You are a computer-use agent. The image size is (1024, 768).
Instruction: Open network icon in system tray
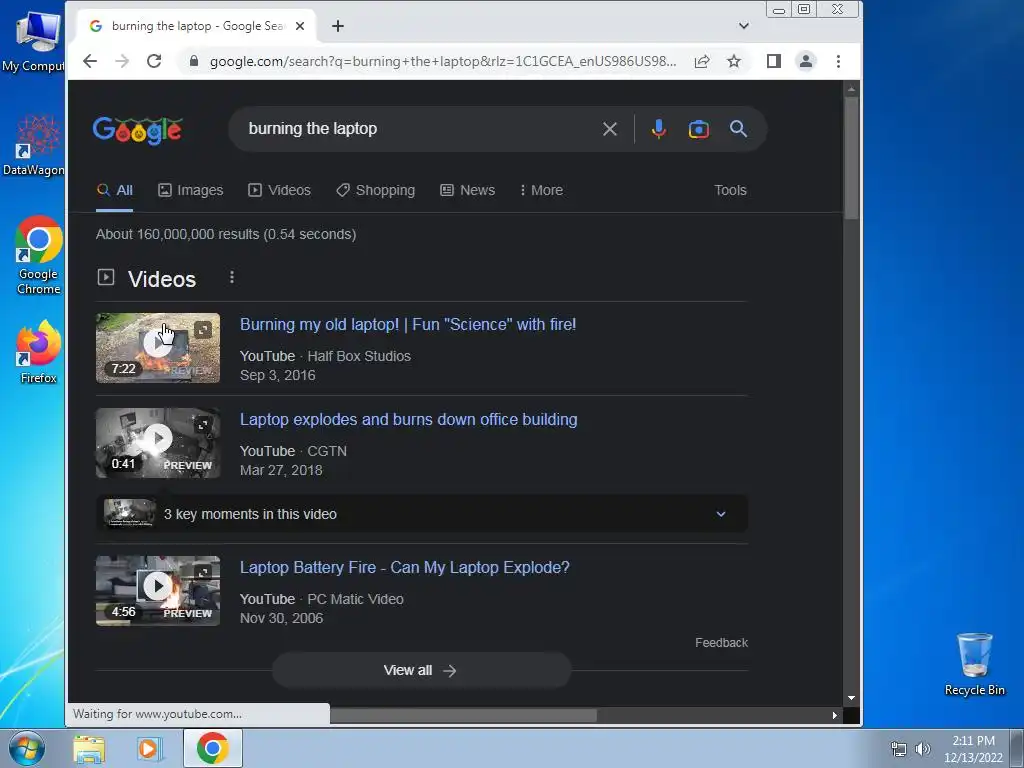pyautogui.click(x=899, y=749)
